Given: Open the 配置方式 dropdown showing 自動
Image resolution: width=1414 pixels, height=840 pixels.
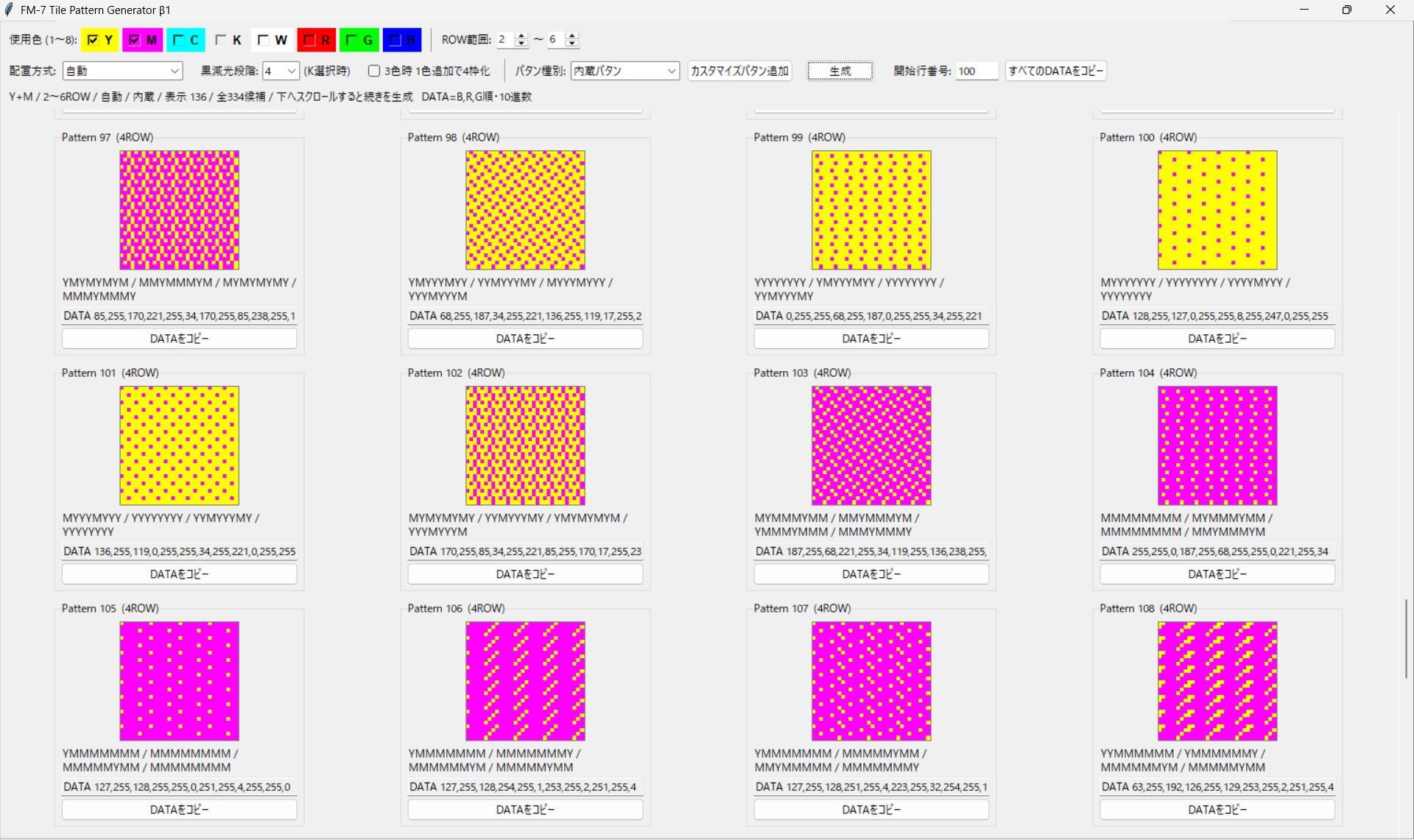Looking at the screenshot, I should tap(122, 71).
